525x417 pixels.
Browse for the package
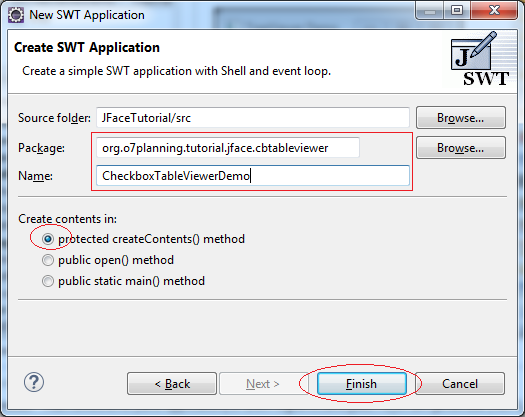(461, 148)
